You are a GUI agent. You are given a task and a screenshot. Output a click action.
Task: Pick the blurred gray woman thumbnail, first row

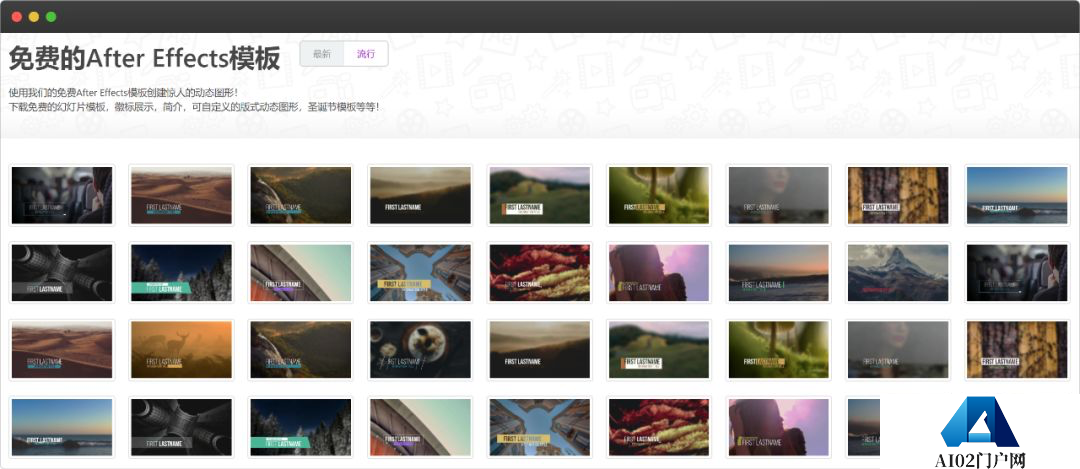pos(779,195)
